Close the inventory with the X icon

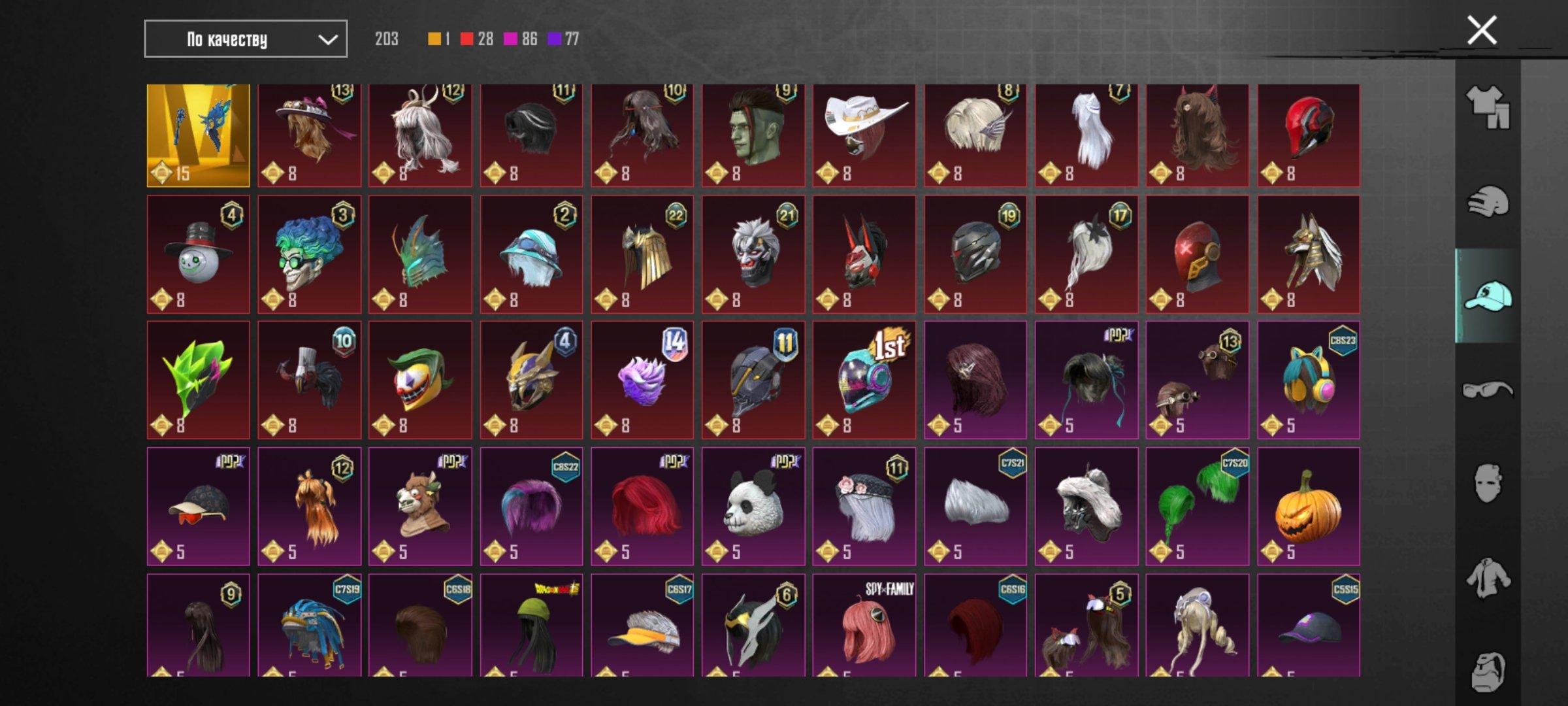click(1481, 30)
